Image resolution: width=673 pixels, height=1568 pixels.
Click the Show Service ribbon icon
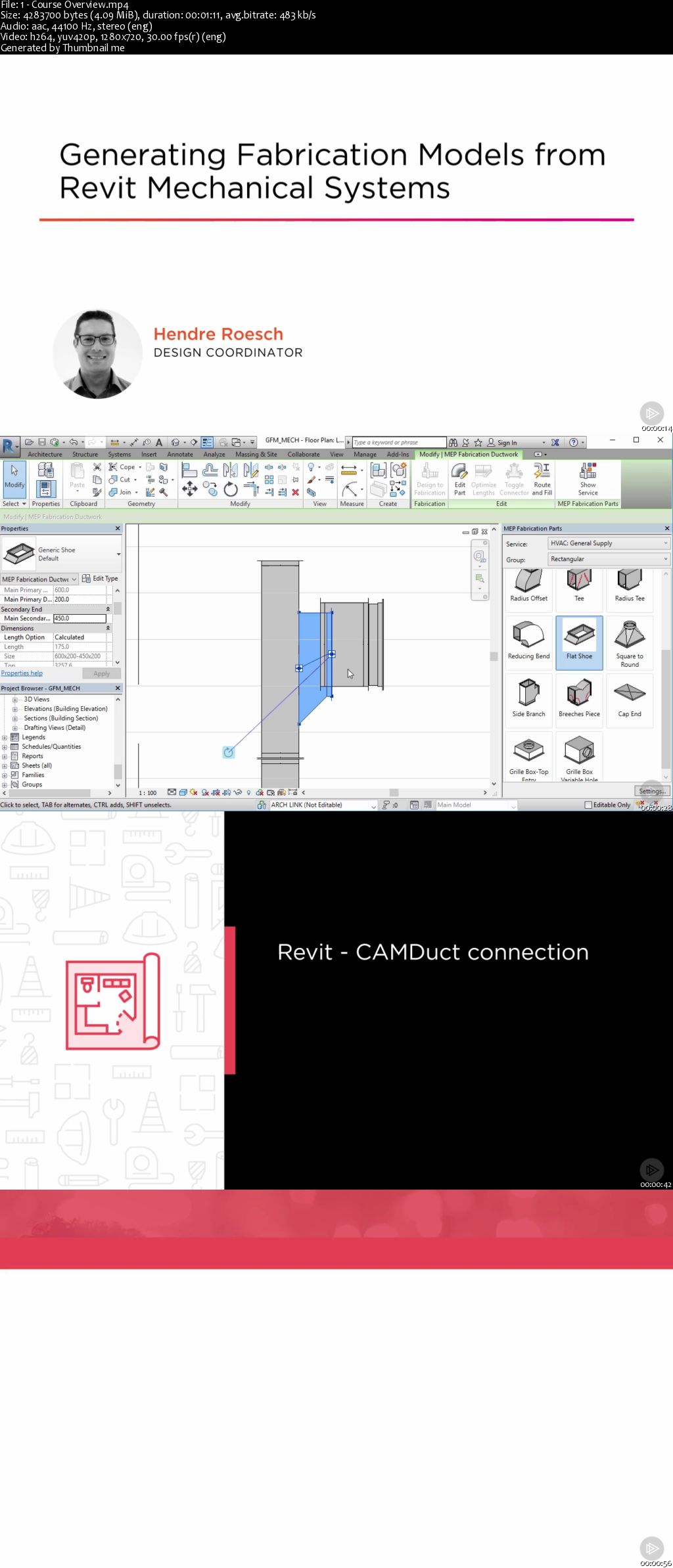click(x=588, y=480)
